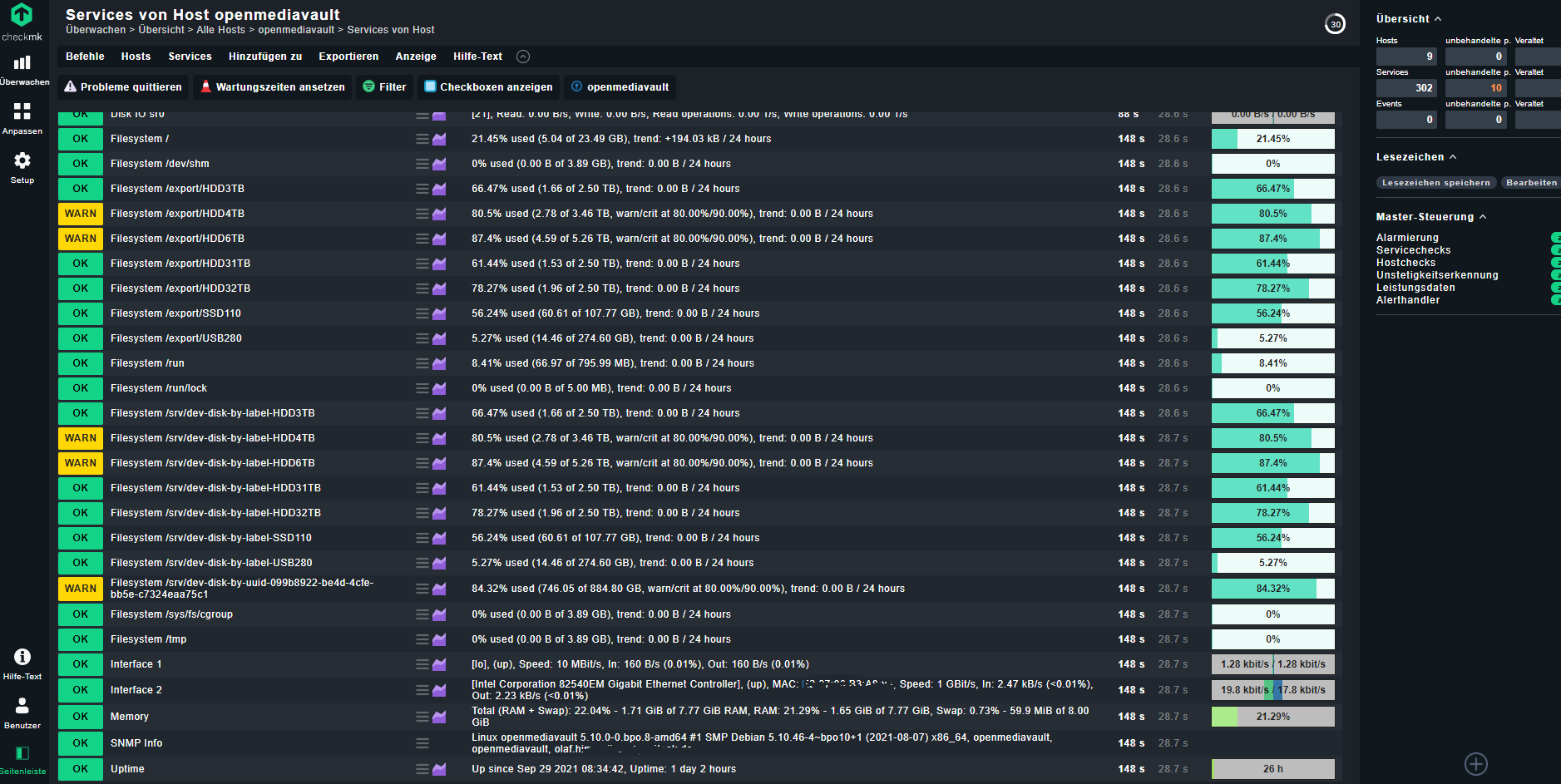This screenshot has width=1561, height=784.
Task: Show graph for Uptime service
Action: 439,769
